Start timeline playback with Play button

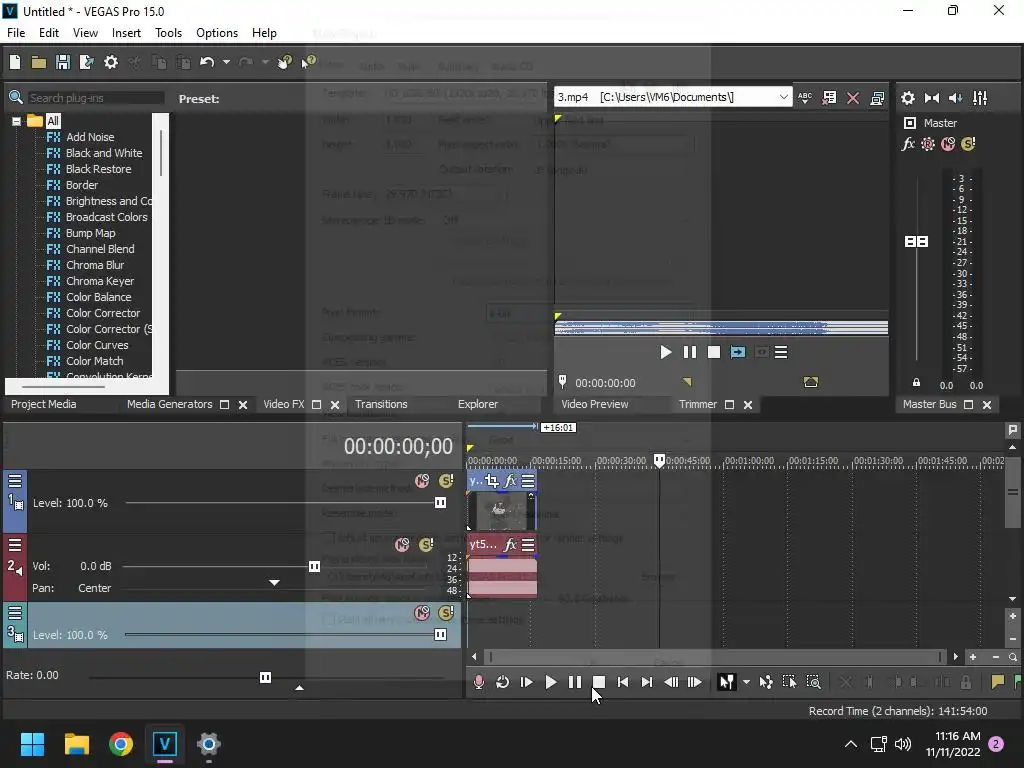pyautogui.click(x=551, y=682)
